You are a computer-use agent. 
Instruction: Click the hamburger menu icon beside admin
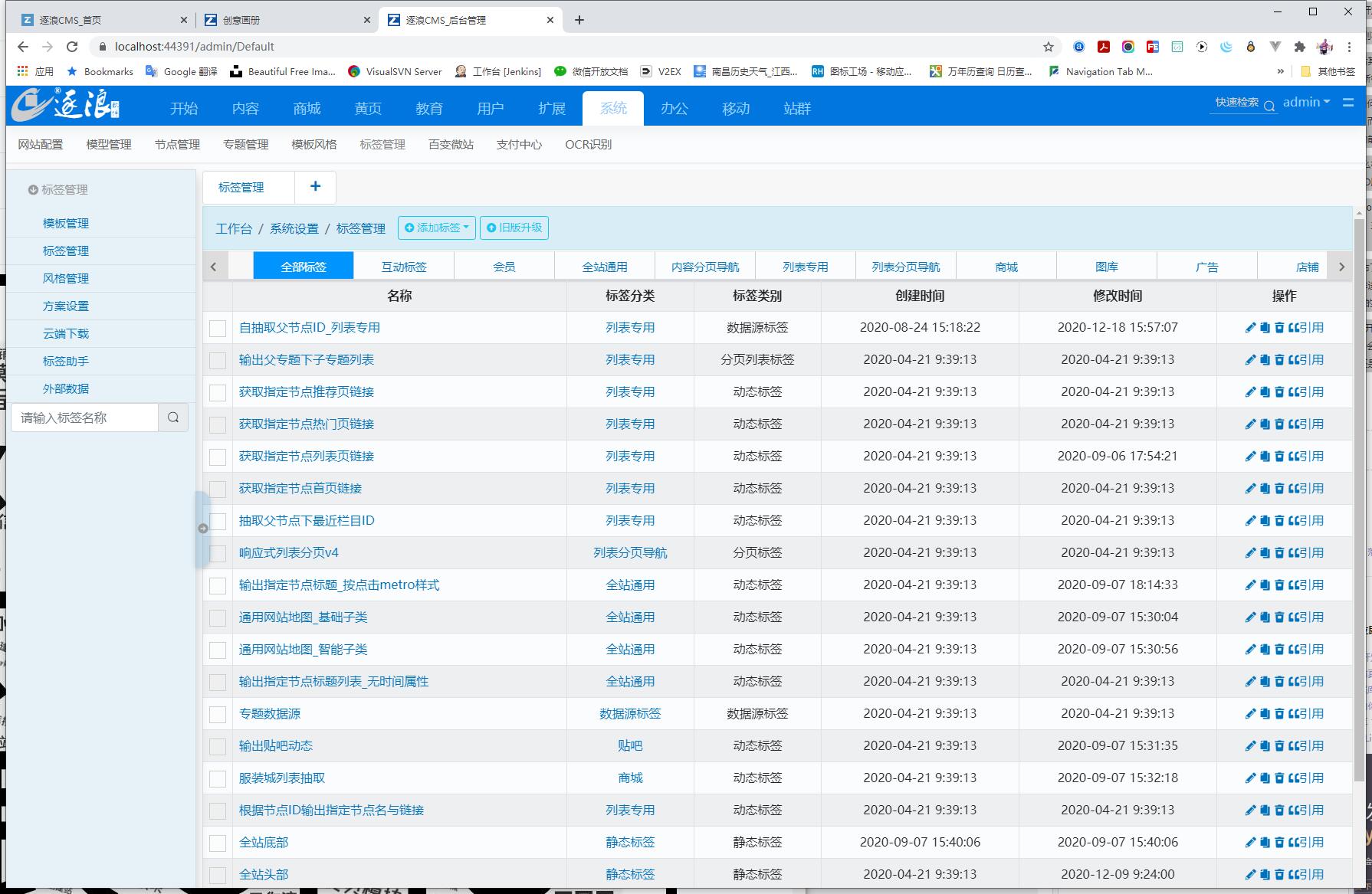(1348, 102)
